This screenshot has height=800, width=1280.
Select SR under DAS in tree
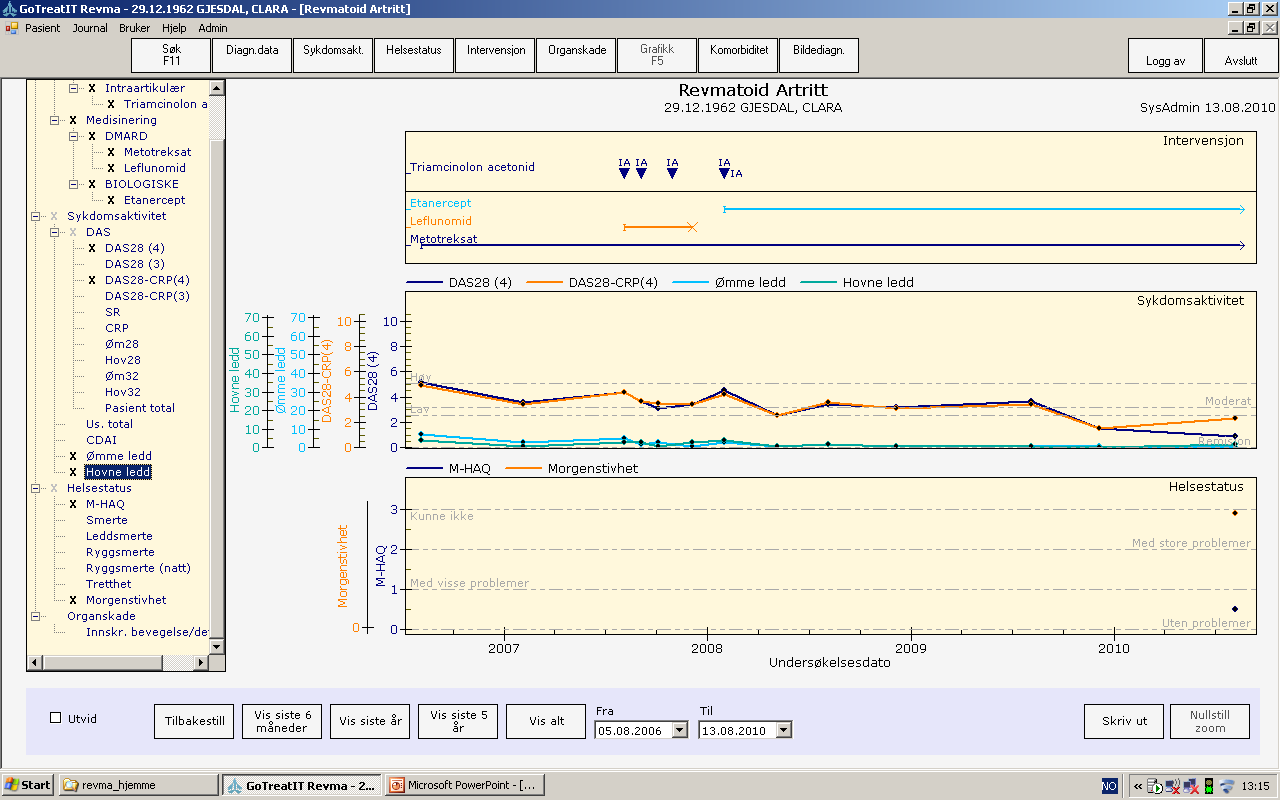coord(112,312)
